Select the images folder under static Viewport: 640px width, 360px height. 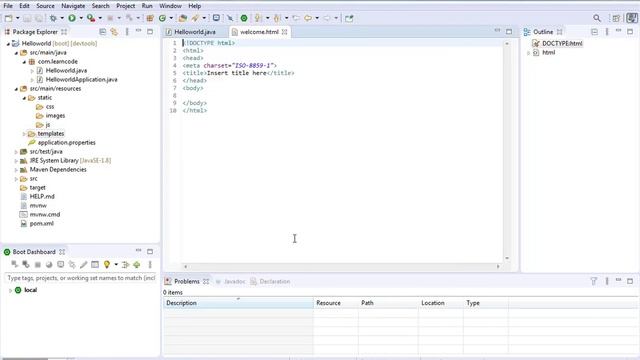tap(55, 116)
